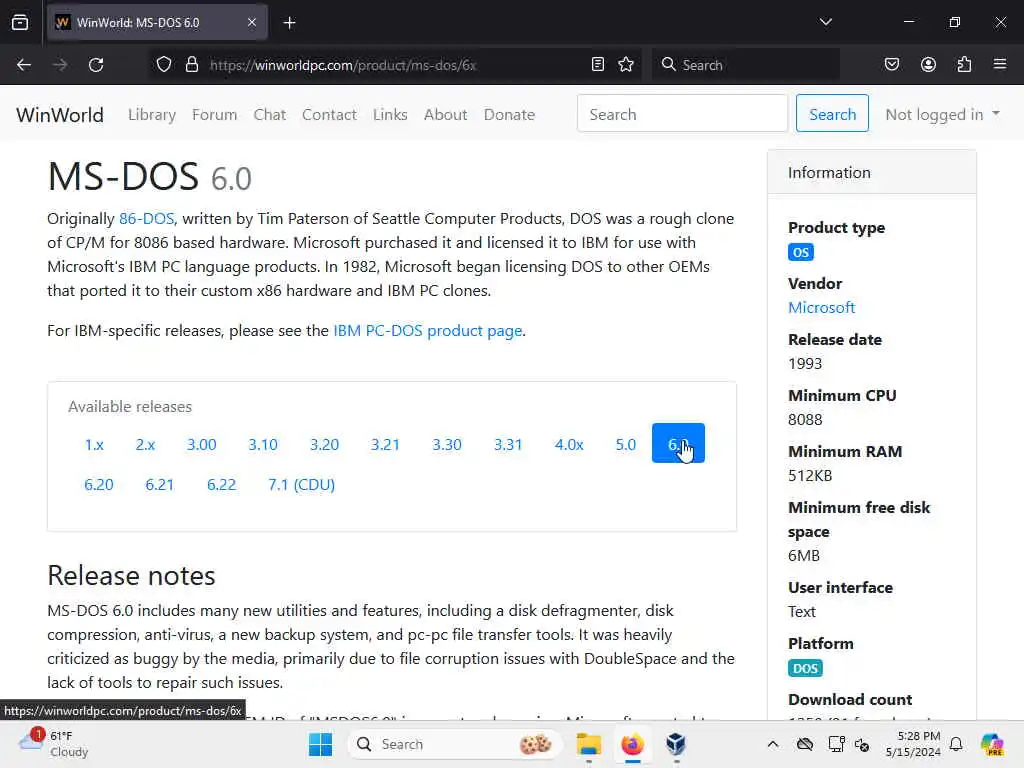This screenshot has width=1024, height=768.
Task: Open tracking protection shield icon
Action: pyautogui.click(x=164, y=65)
